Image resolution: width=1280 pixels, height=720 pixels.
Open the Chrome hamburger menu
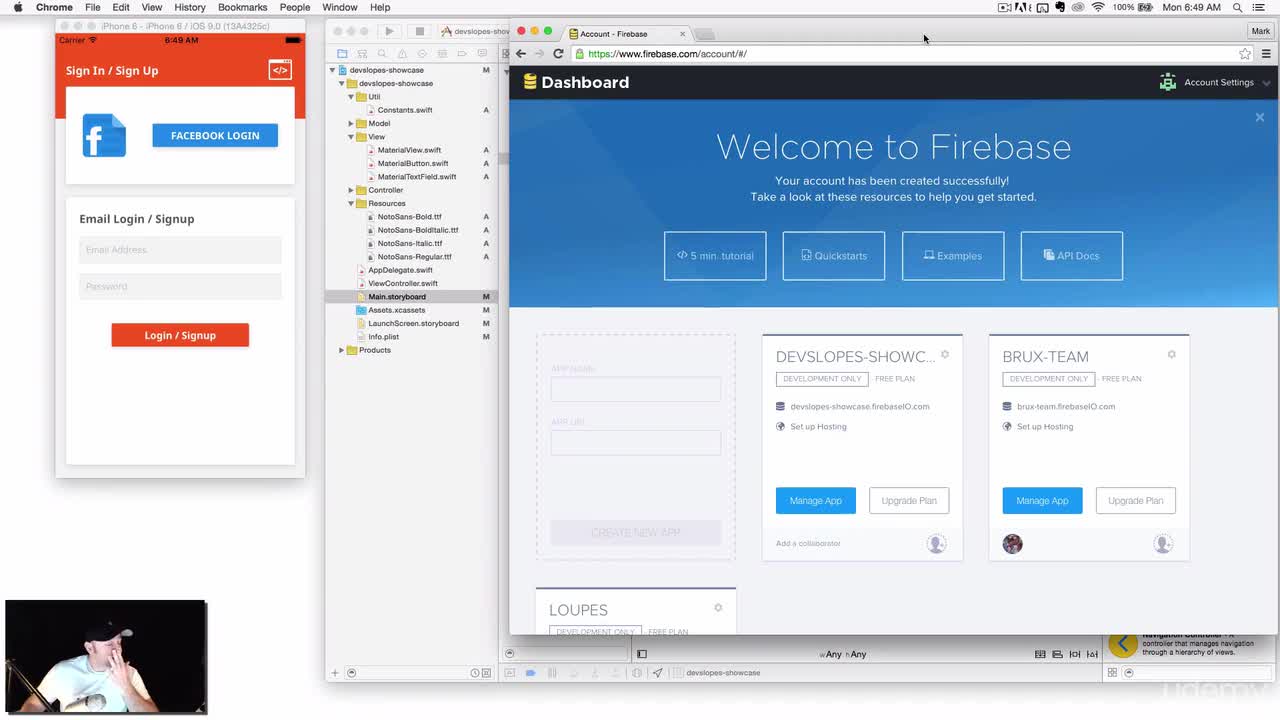point(1266,54)
